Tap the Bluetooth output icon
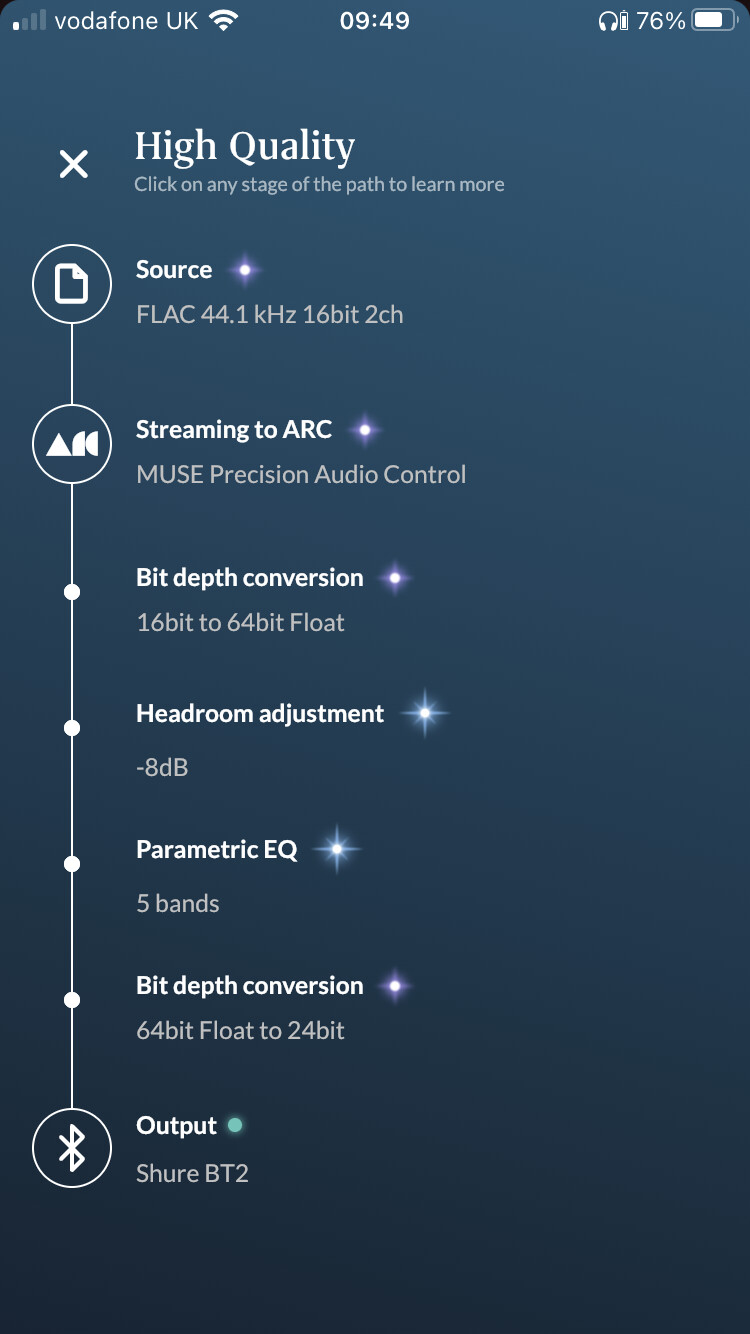The image size is (750, 1334). (72, 1148)
